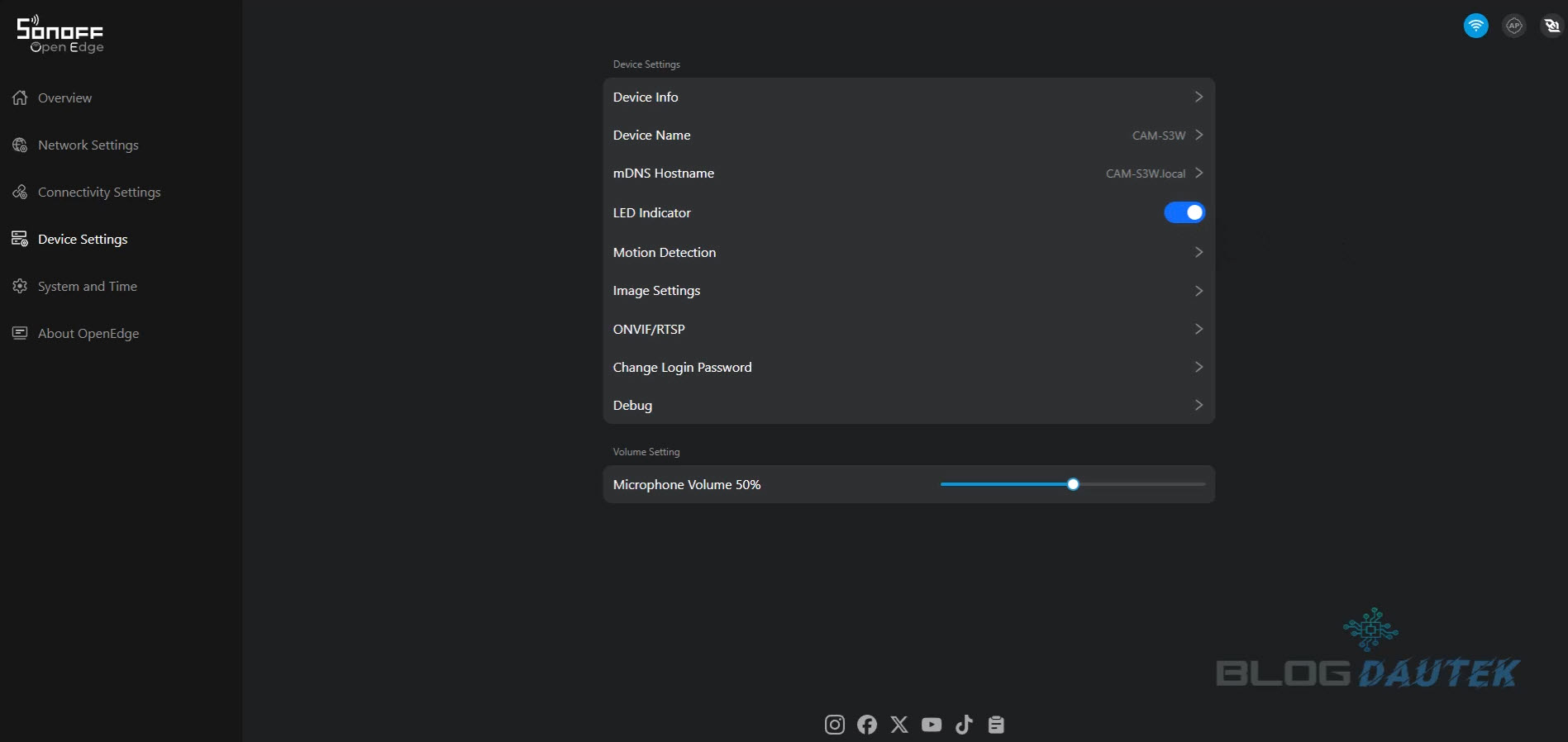Click the CAM-S3W.local hostname value
Image resolution: width=1568 pixels, height=742 pixels.
tap(1146, 174)
